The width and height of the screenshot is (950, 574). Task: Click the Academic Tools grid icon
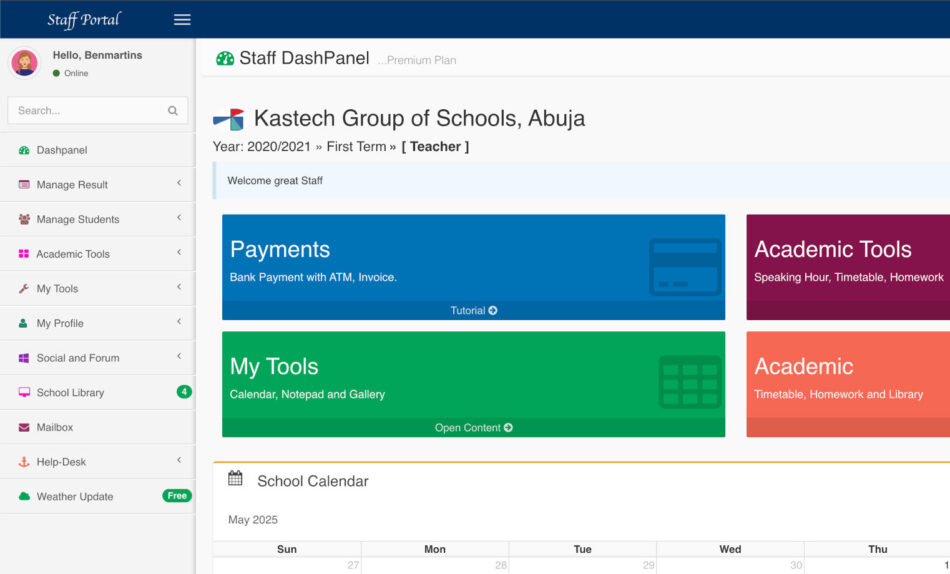click(x=24, y=254)
